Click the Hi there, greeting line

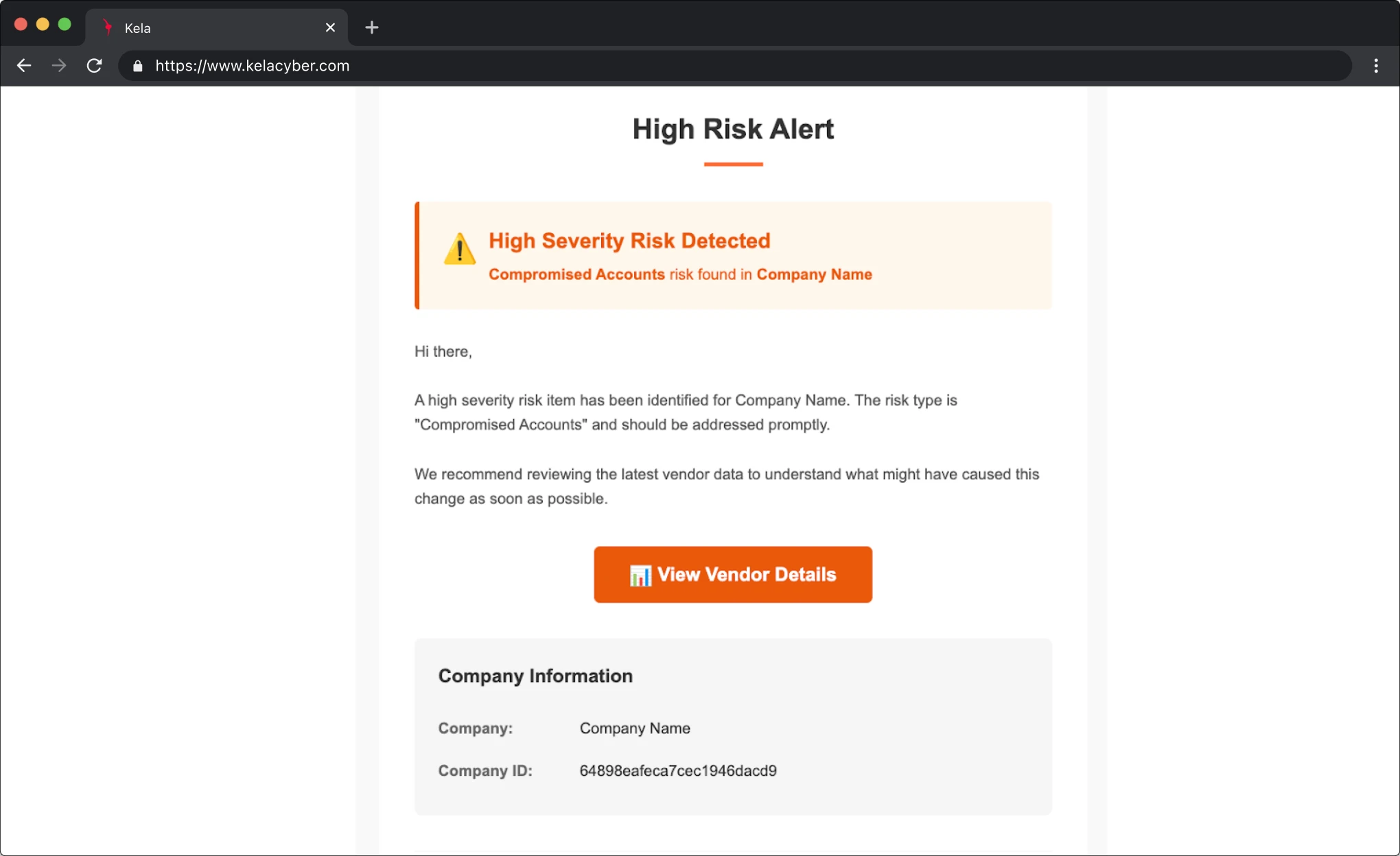(443, 352)
